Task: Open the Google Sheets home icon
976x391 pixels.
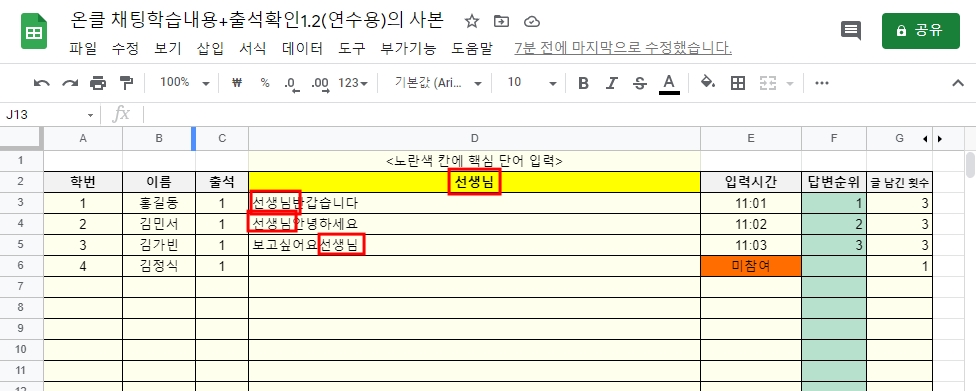Action: click(34, 31)
